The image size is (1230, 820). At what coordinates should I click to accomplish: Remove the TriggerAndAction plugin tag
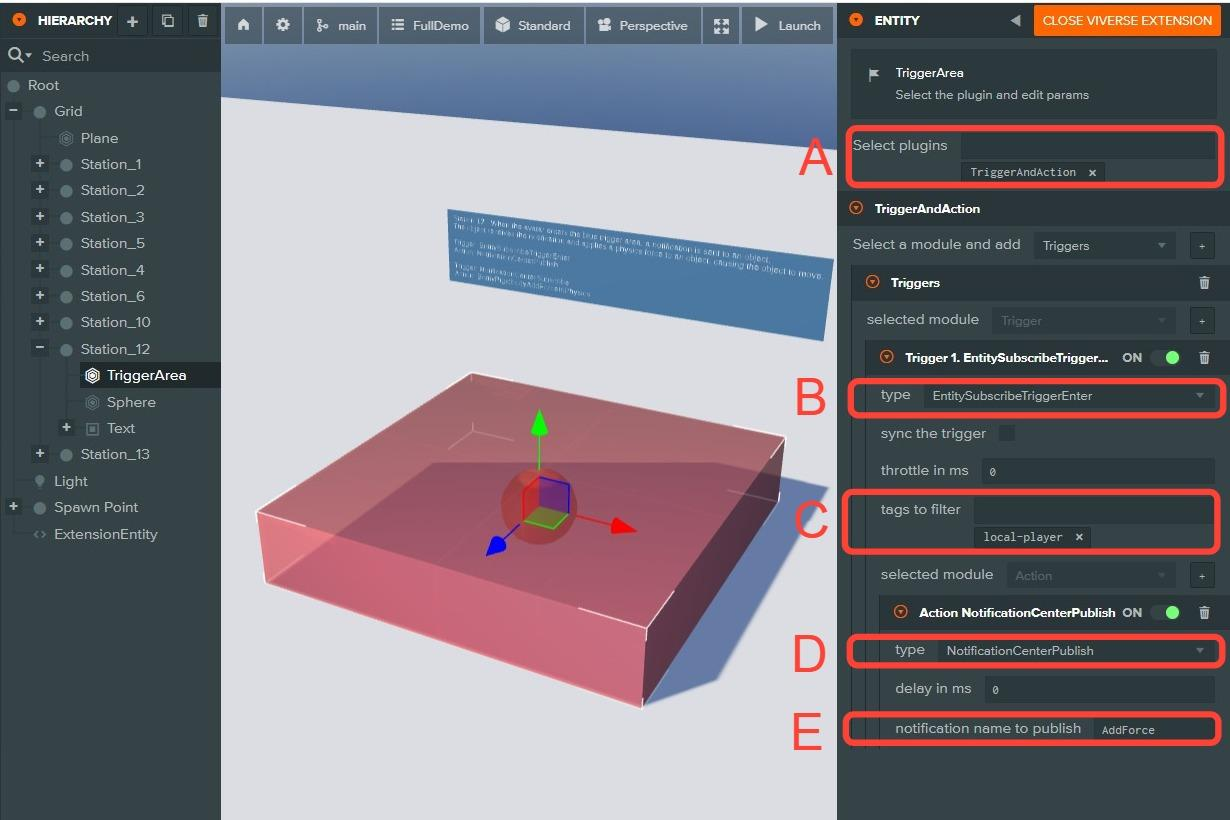point(1092,173)
